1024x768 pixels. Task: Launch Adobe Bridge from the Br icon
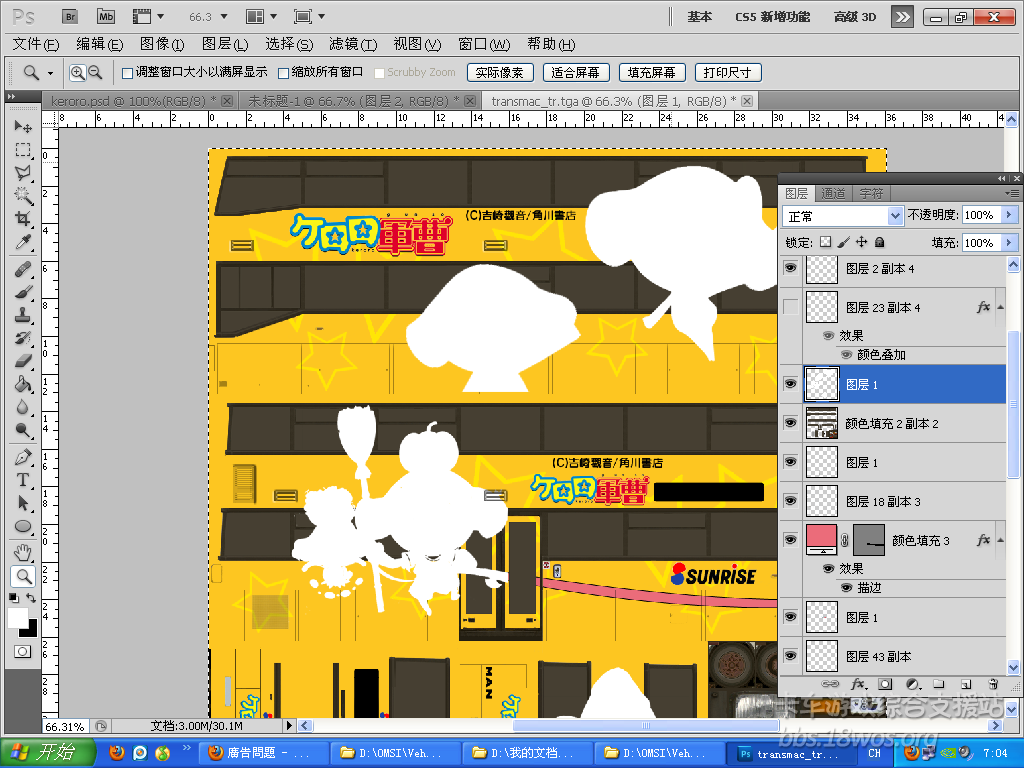[x=70, y=17]
